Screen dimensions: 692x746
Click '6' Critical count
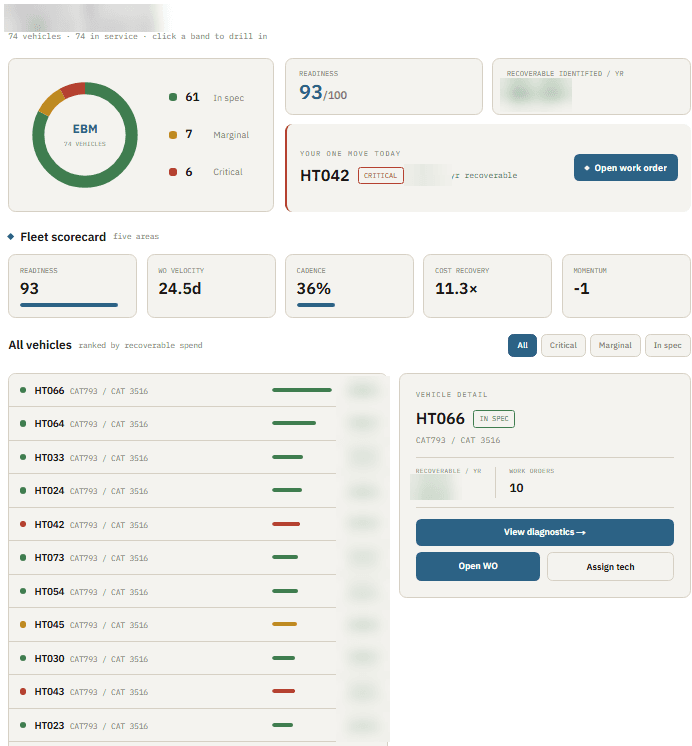click(x=189, y=172)
